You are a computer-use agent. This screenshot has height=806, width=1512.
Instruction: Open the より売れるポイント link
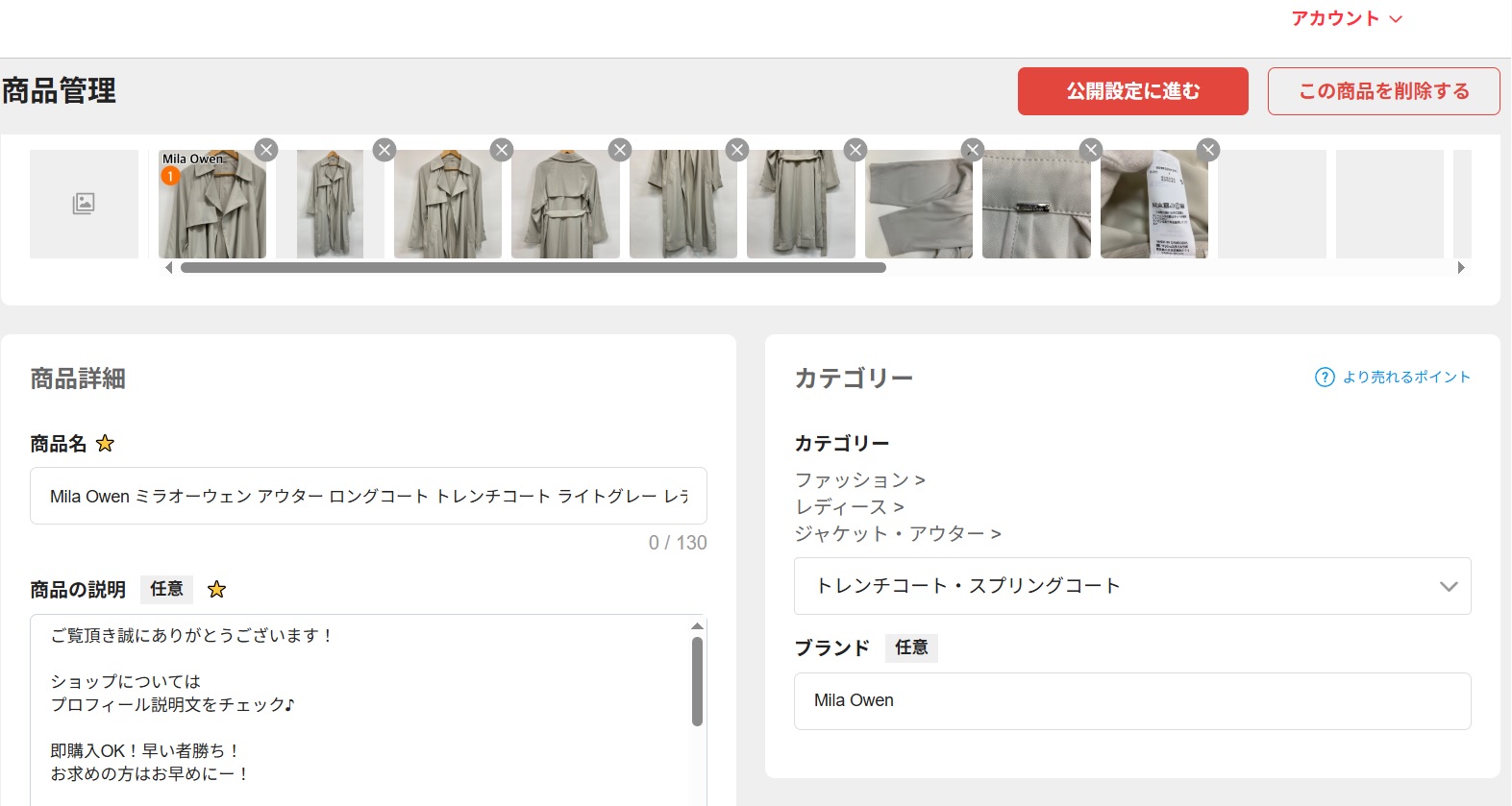(x=1405, y=378)
